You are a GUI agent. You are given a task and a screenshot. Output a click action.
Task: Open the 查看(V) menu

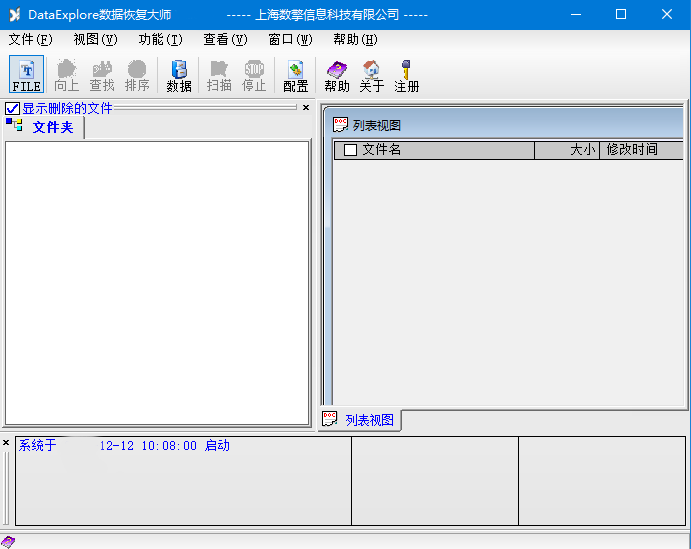(x=225, y=40)
